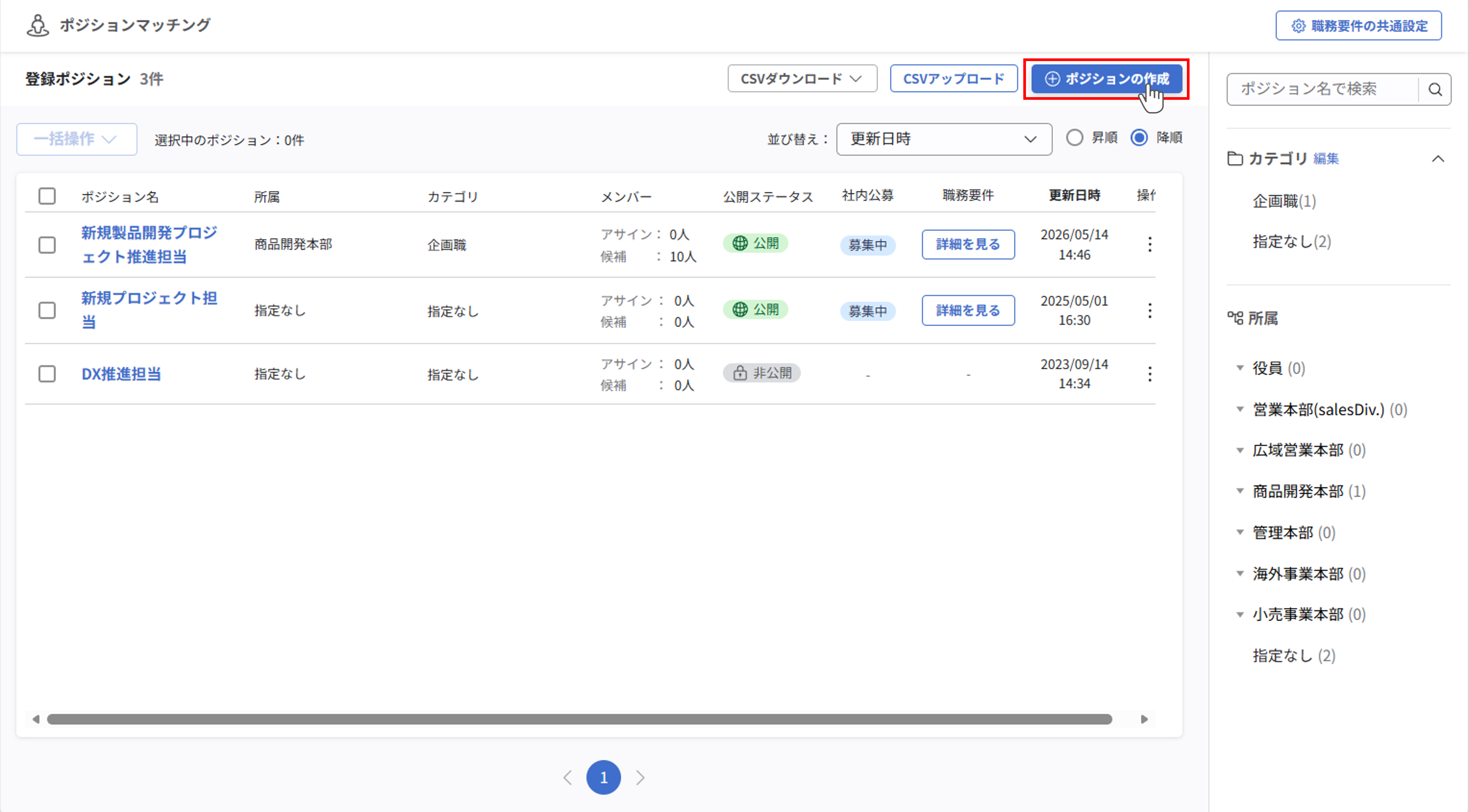Click the 2023/09/14 14:34 date cell
This screenshot has height=812, width=1469.
[x=1074, y=374]
